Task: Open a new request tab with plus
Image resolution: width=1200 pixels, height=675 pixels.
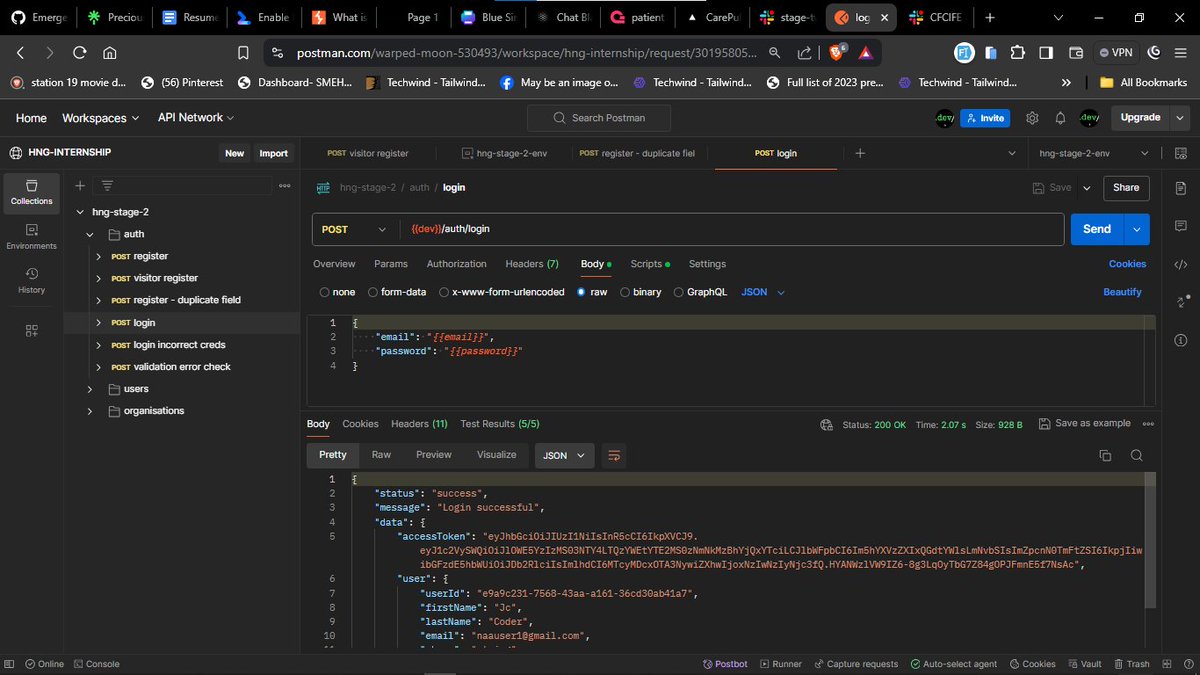Action: 860,153
